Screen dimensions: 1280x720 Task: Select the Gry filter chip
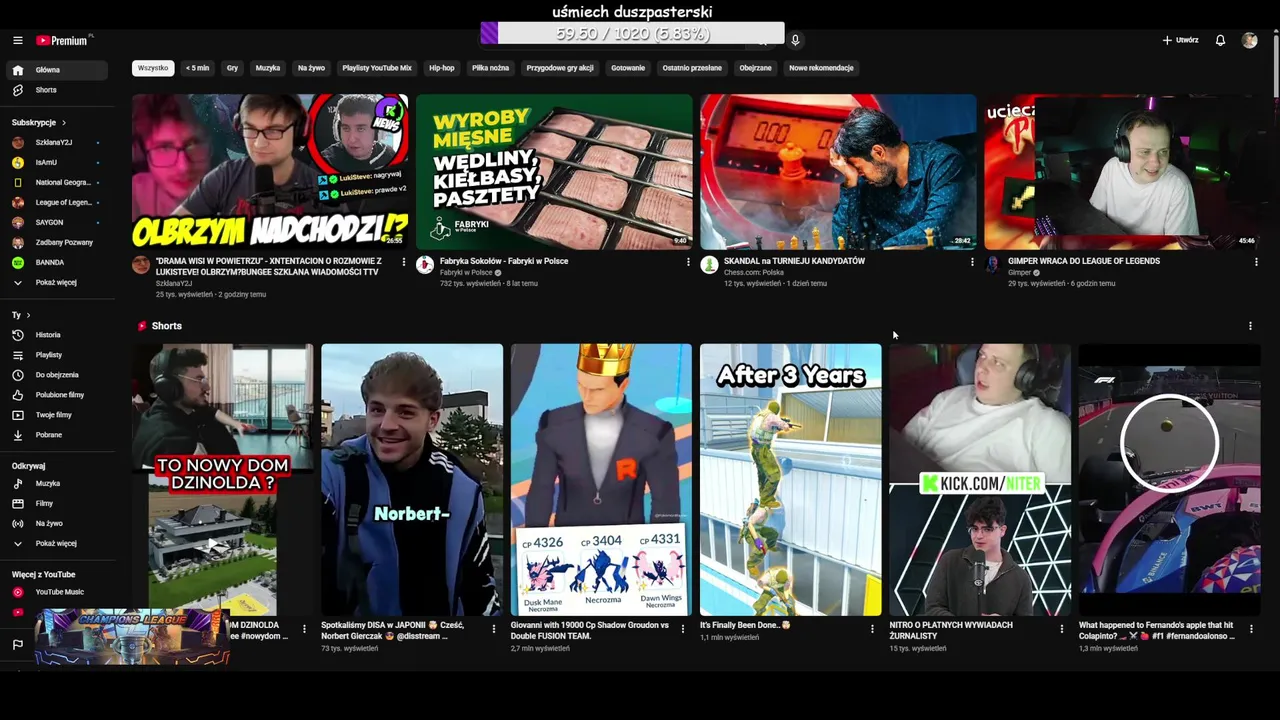pyautogui.click(x=232, y=68)
